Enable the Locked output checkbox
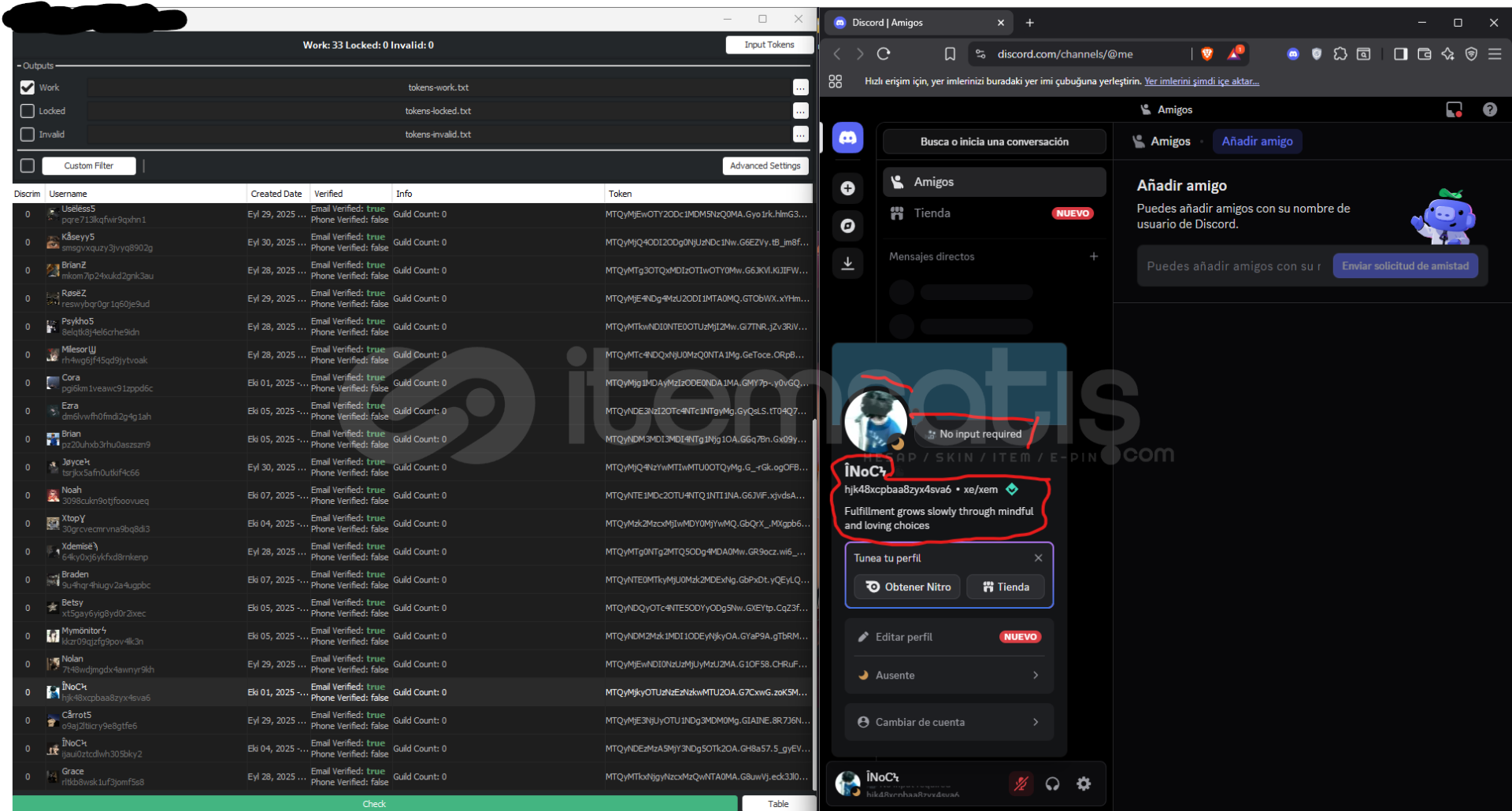 (x=28, y=111)
